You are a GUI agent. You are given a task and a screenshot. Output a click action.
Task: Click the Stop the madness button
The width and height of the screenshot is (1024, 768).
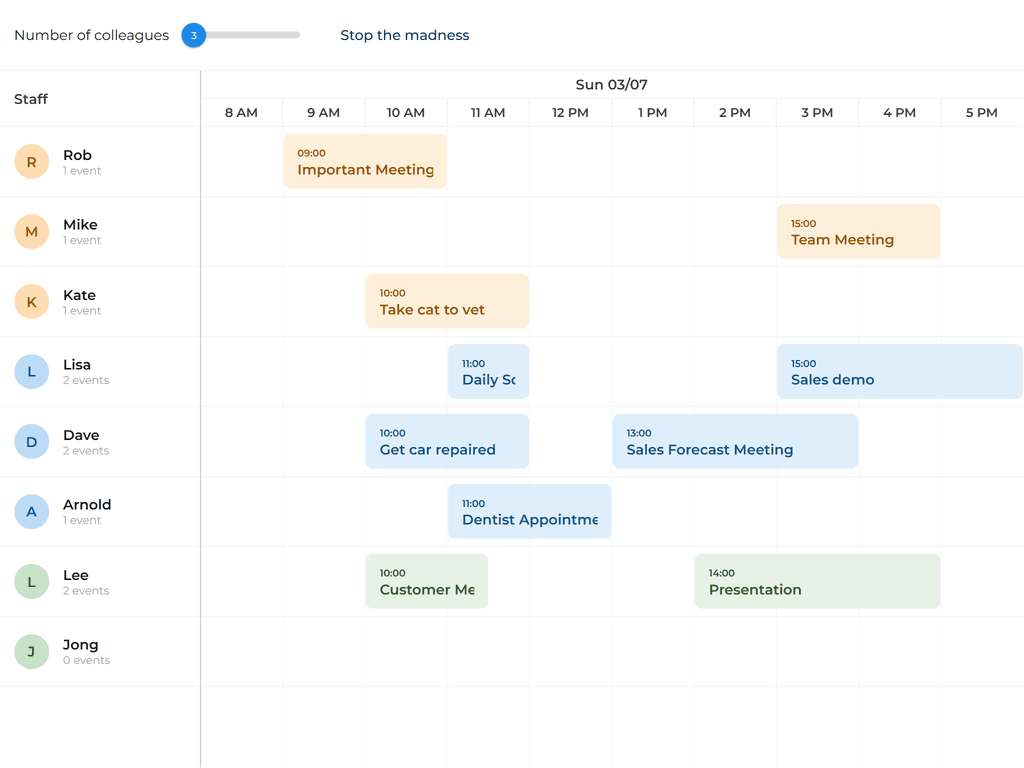[x=404, y=35]
